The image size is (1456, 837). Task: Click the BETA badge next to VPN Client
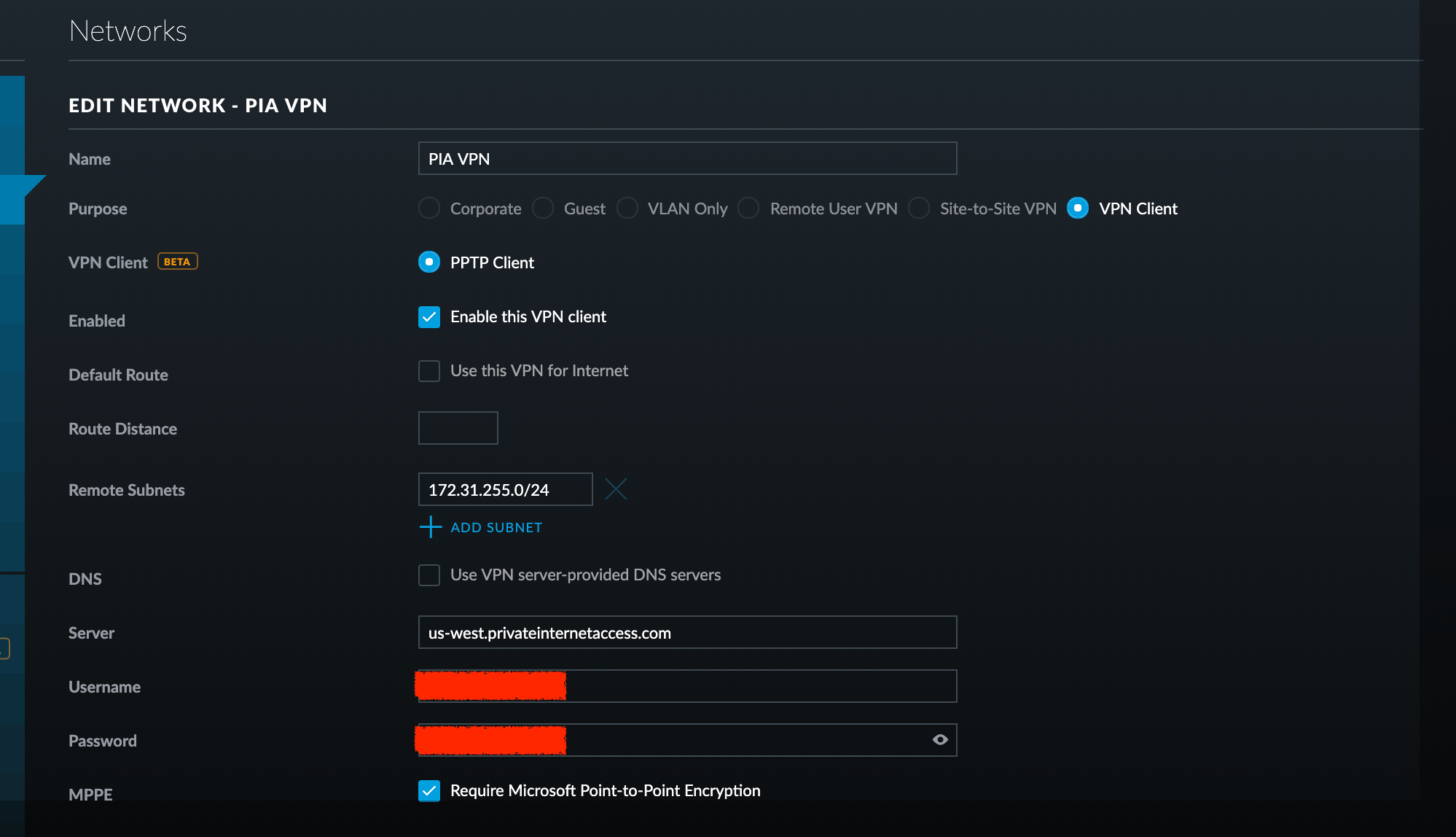point(178,262)
